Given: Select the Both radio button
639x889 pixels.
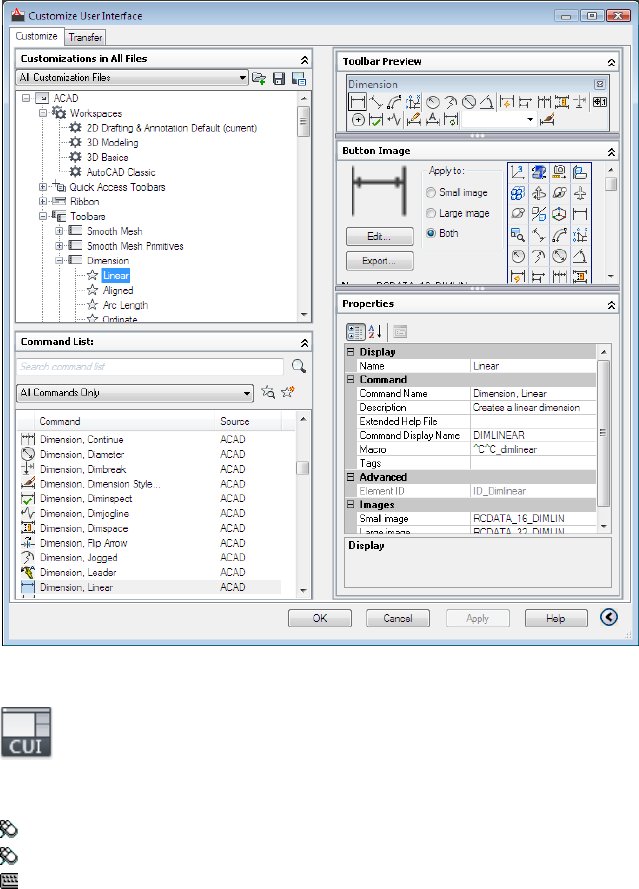Looking at the screenshot, I should pyautogui.click(x=431, y=233).
